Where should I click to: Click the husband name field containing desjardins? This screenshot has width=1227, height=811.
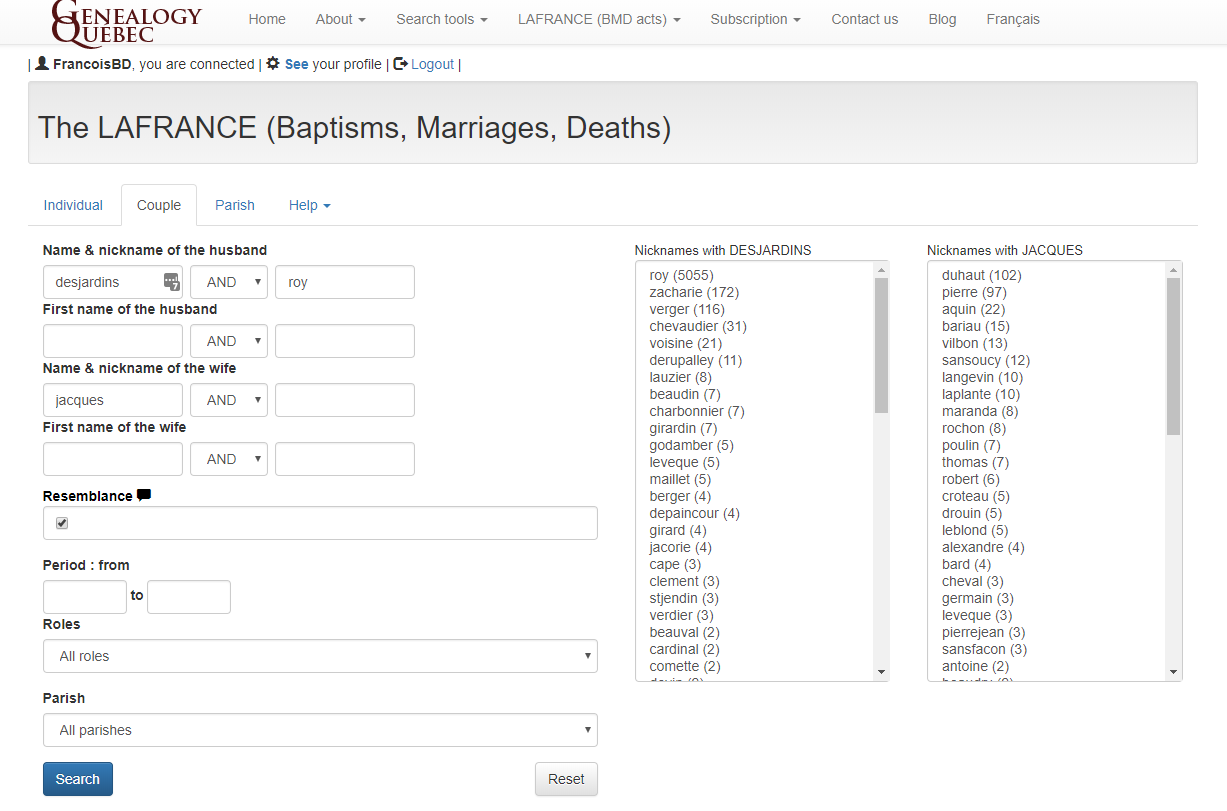(113, 282)
